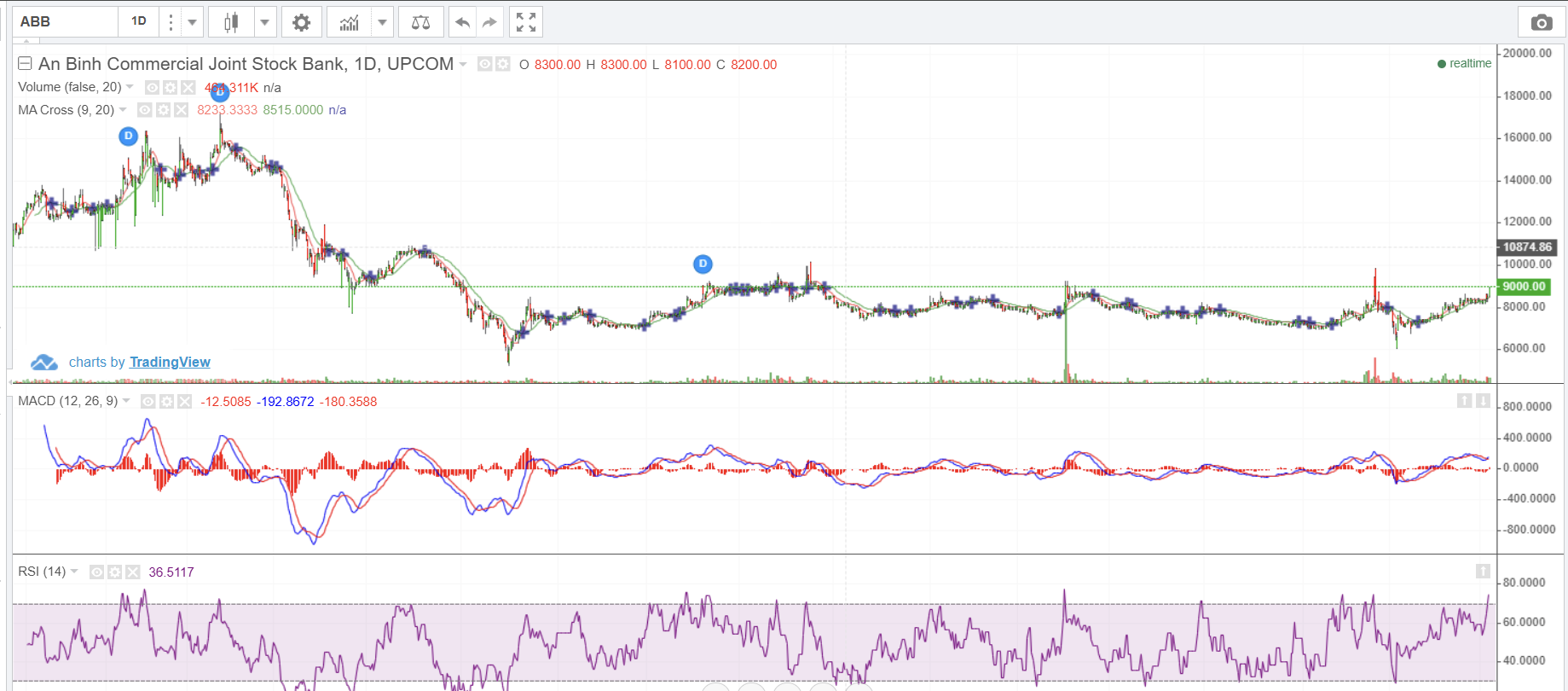The image size is (1568, 691).
Task: Enter fullscreen mode with expand icon
Action: coord(526,22)
